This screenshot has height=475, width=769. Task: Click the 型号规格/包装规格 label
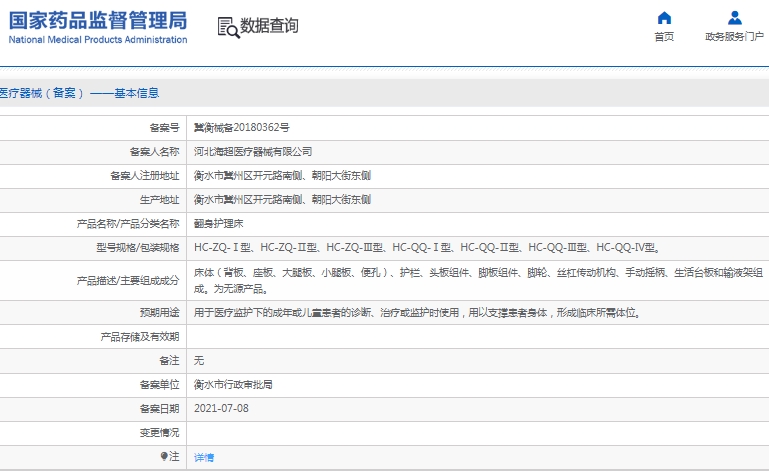138,248
